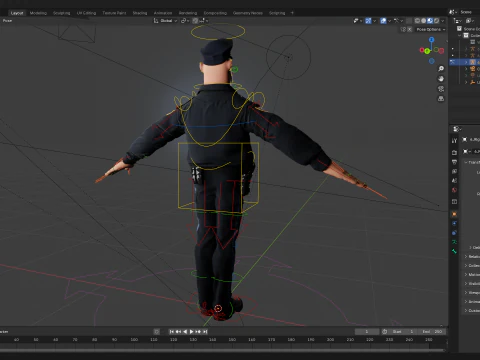The image size is (480, 360).
Task: Expand the Relations panel in properties
Action: click(x=466, y=256)
